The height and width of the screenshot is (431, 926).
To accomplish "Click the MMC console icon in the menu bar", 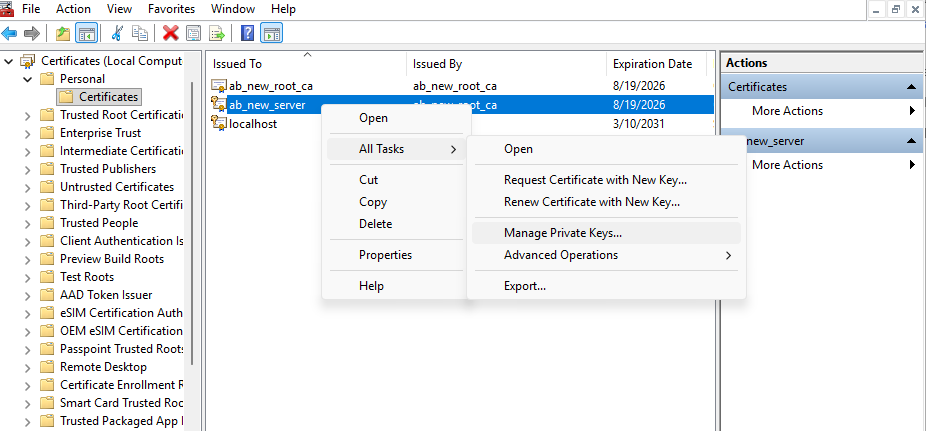I will 6,8.
